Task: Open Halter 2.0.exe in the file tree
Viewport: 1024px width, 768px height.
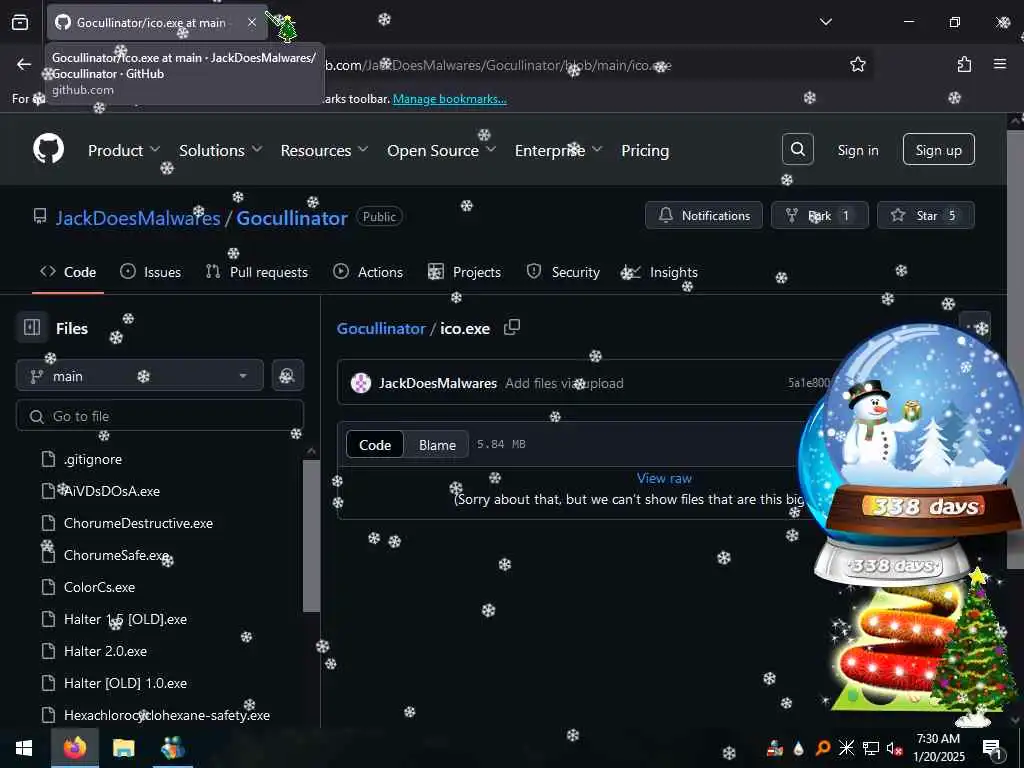Action: (105, 651)
